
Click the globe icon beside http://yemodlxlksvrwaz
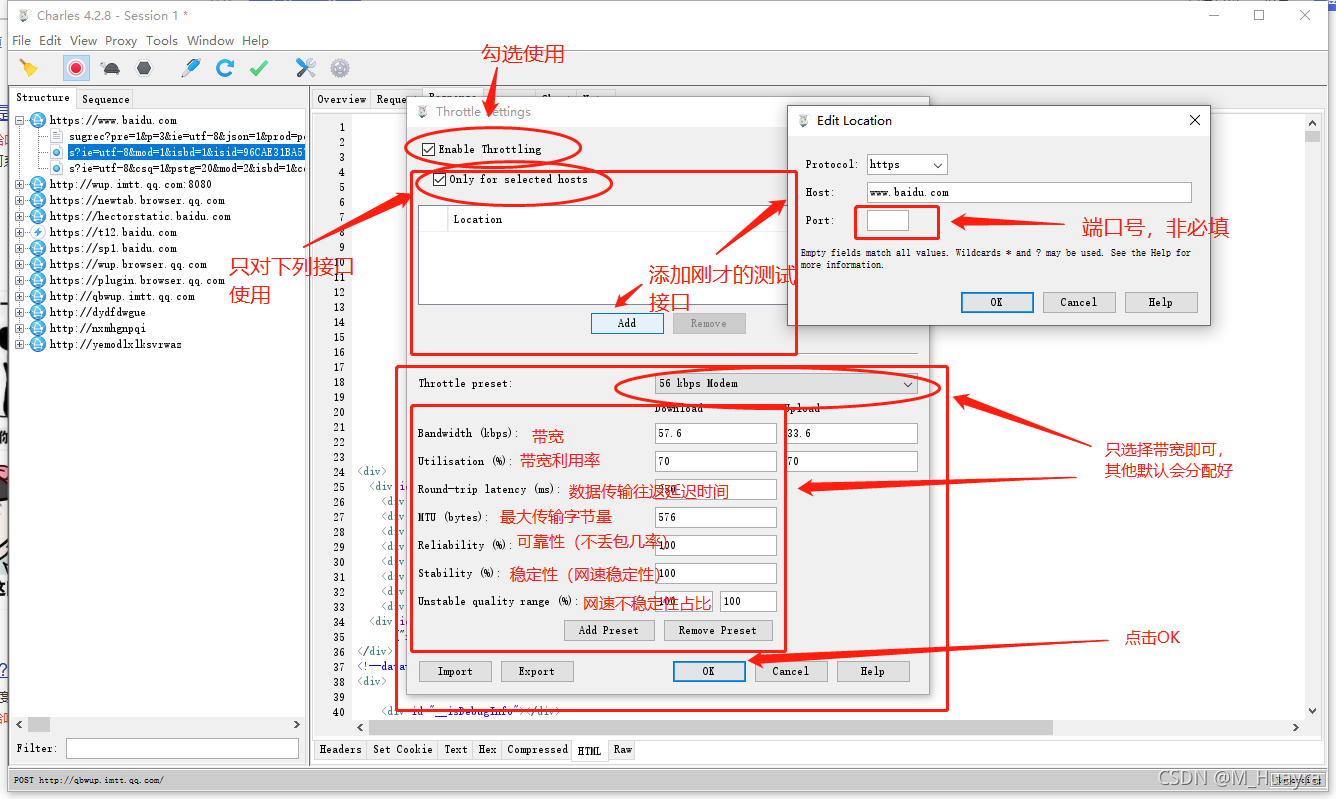coord(38,344)
